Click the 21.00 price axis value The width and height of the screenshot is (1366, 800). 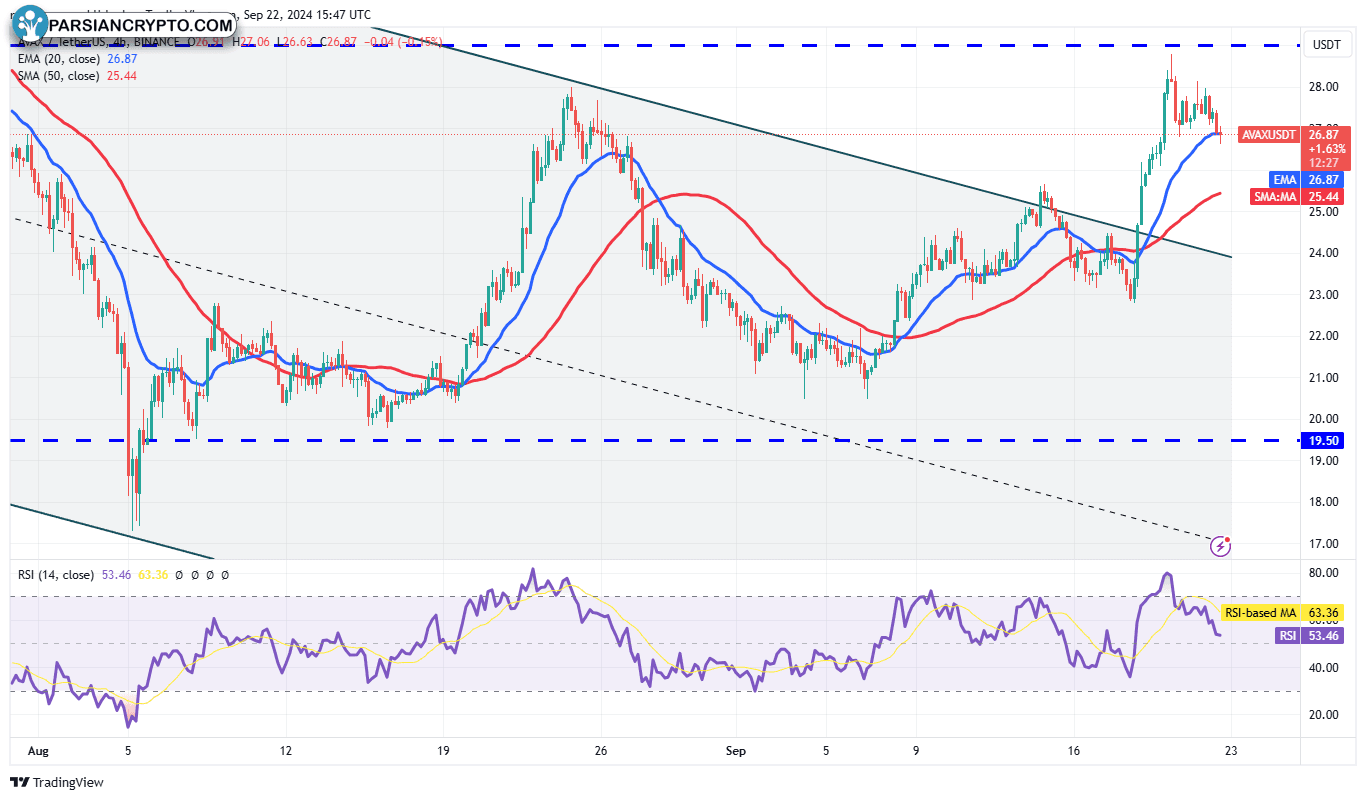coord(1324,378)
